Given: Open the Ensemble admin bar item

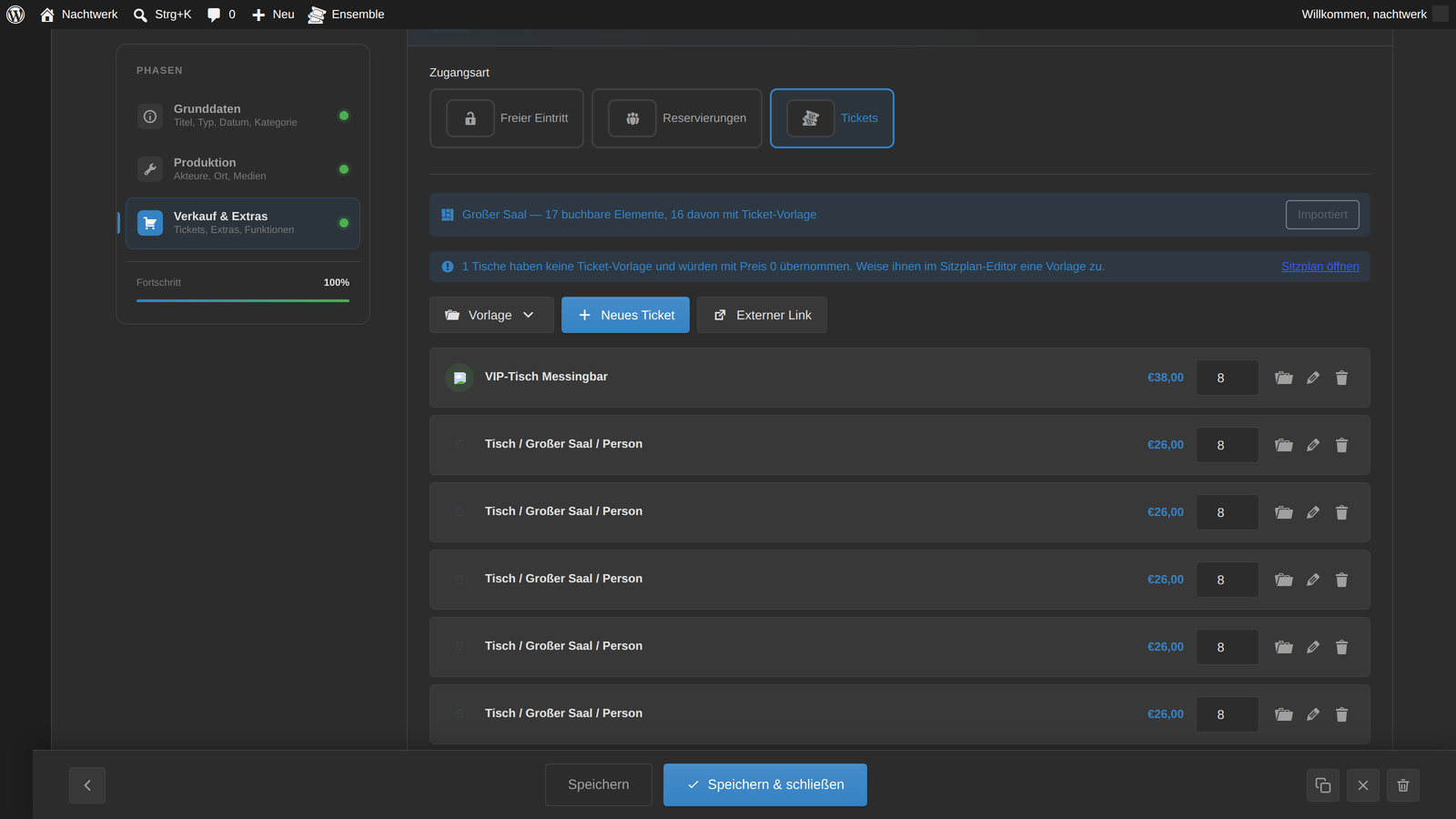Looking at the screenshot, I should tap(346, 15).
